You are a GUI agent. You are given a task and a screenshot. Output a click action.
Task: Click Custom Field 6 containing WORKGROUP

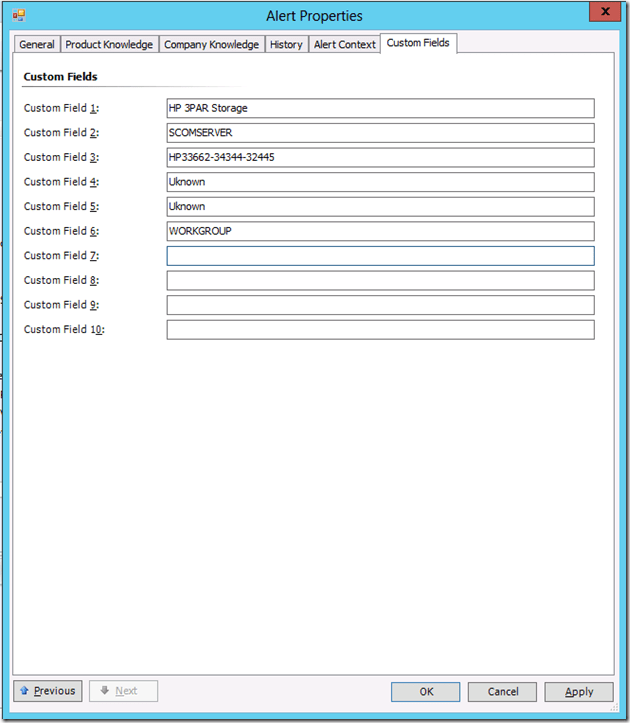click(x=380, y=231)
